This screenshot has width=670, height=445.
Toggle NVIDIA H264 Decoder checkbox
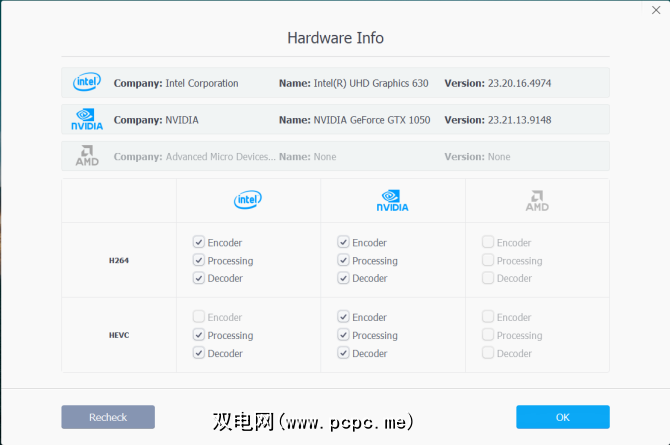pos(343,278)
